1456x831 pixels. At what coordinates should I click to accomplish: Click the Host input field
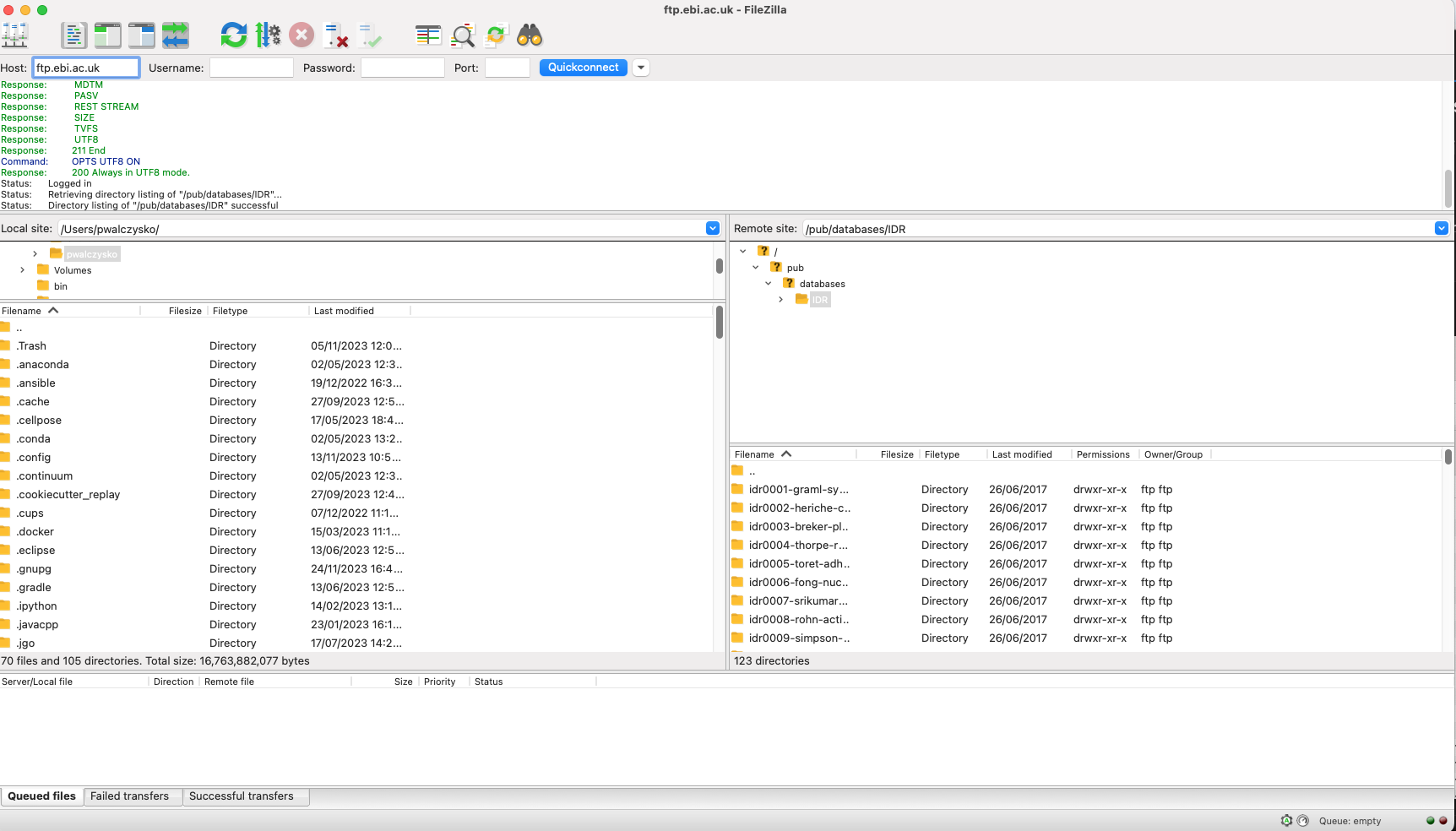click(x=85, y=67)
